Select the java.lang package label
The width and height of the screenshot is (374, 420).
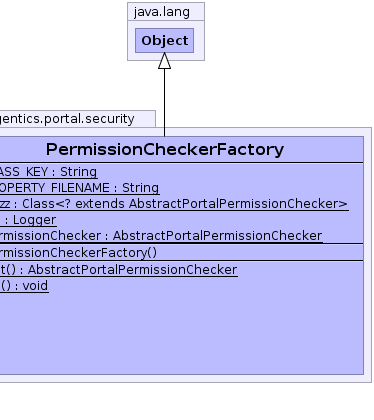(x=162, y=12)
